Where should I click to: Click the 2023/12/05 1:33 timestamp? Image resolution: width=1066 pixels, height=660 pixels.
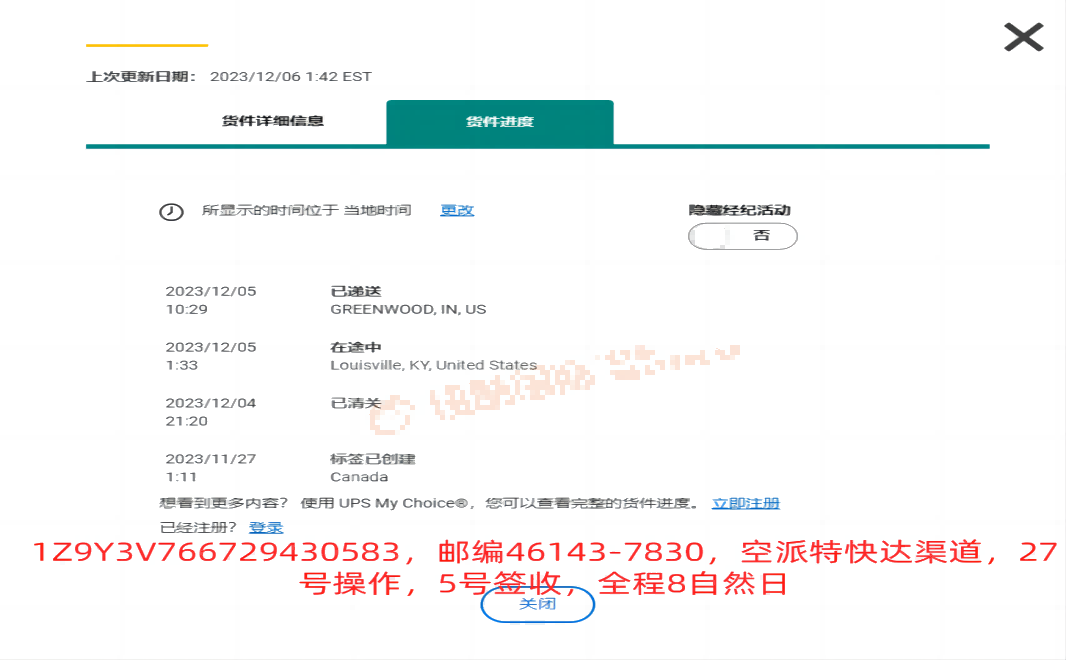211,356
